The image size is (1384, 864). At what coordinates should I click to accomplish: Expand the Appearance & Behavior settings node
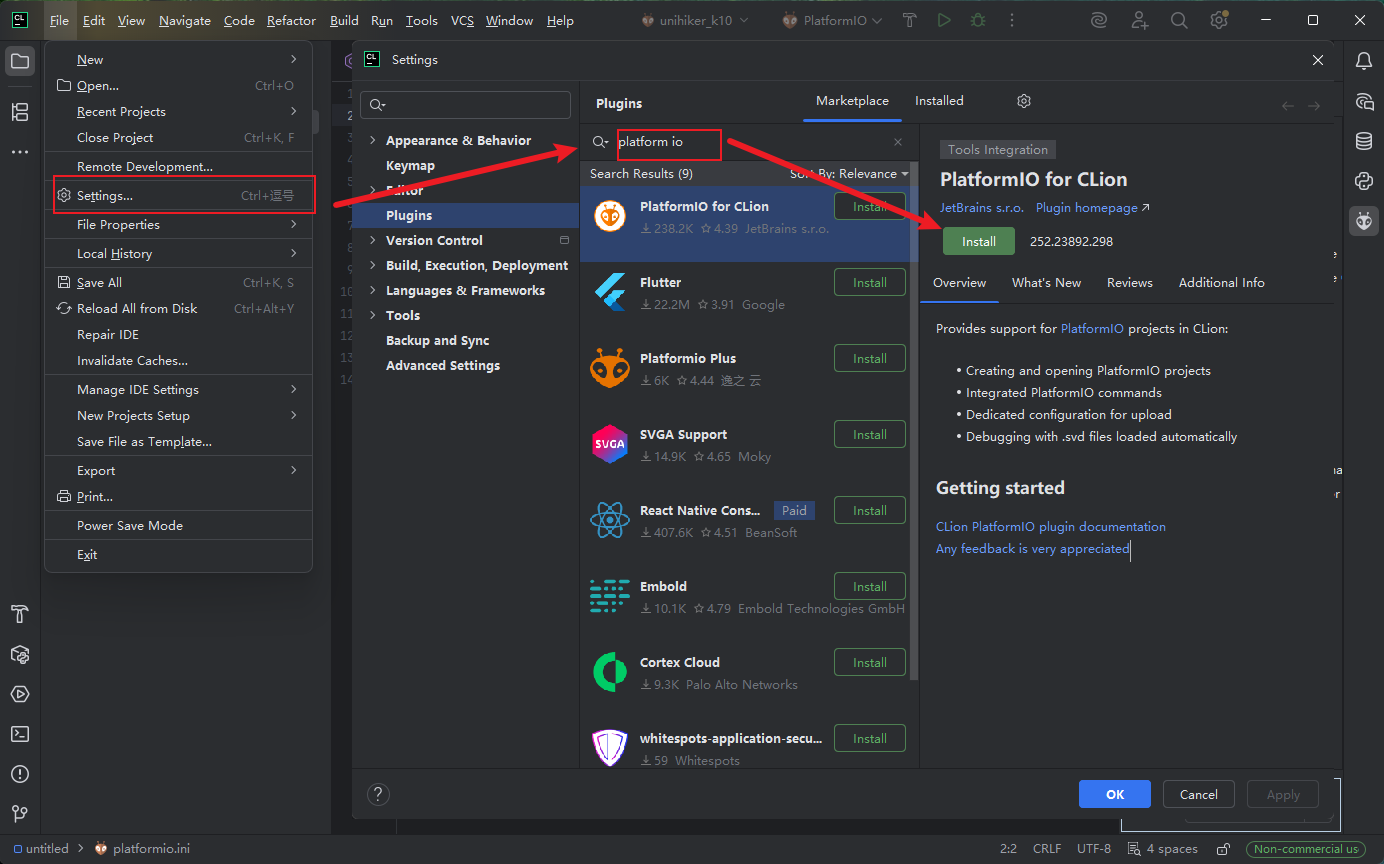373,141
